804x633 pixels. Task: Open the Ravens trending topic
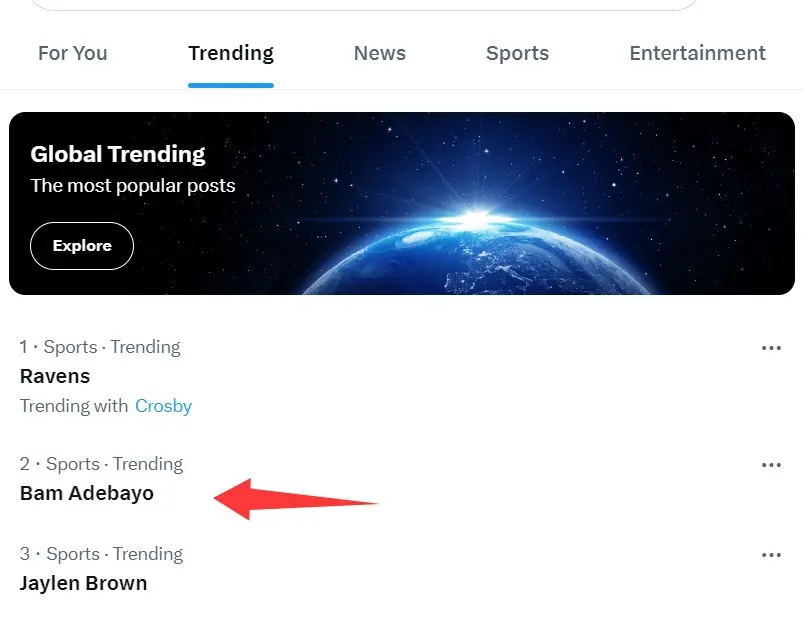[x=55, y=377]
